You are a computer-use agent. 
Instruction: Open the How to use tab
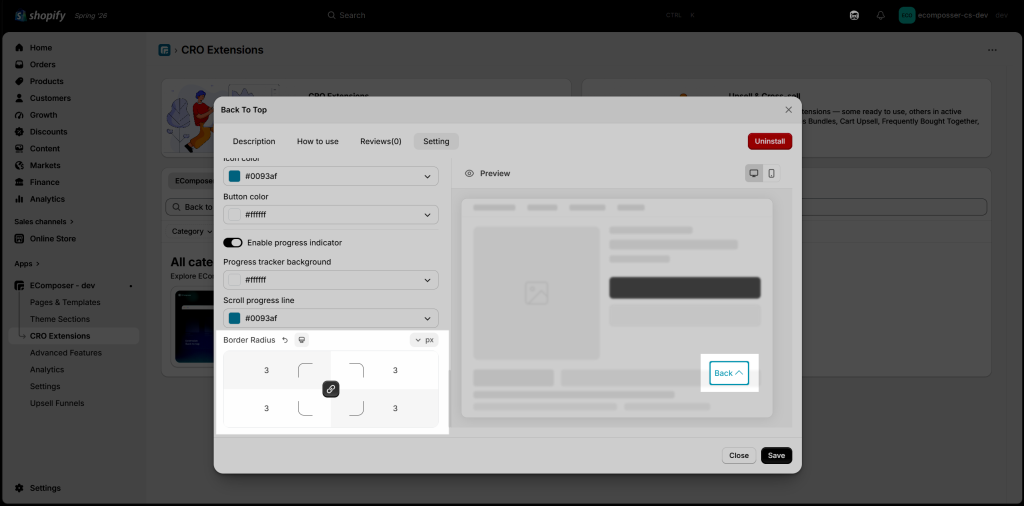[317, 141]
